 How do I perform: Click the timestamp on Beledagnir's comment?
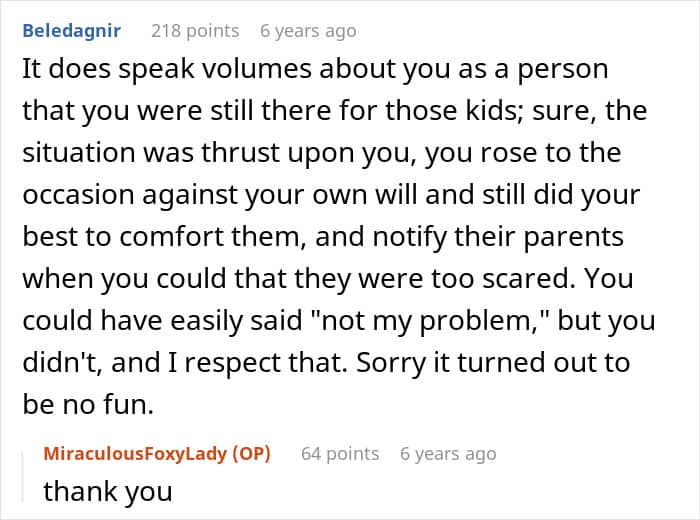[x=307, y=31]
